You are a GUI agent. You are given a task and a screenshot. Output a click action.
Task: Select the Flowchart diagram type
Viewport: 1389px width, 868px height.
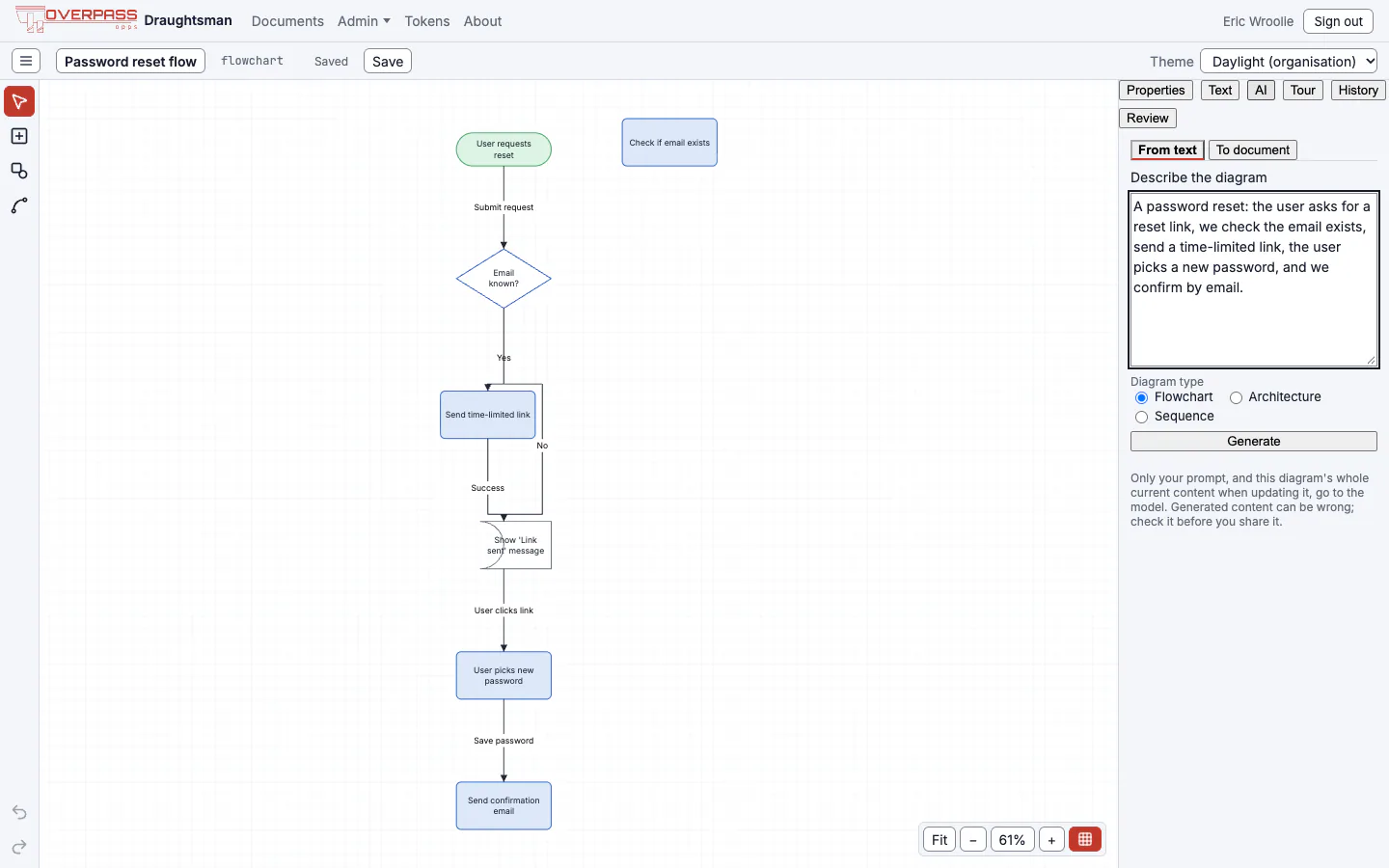click(1141, 397)
